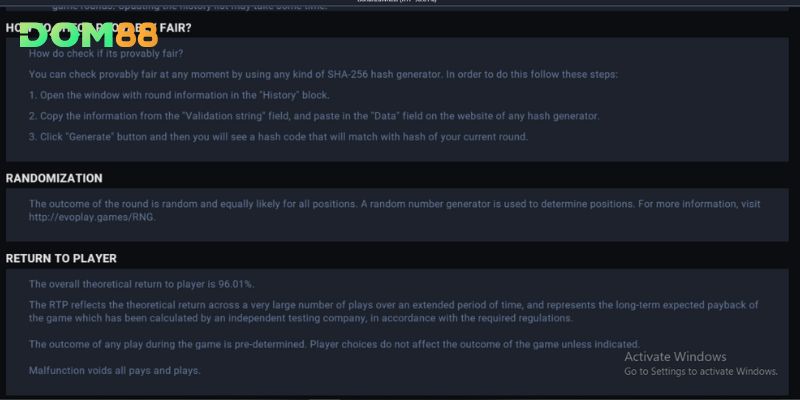
Task: Click the step 3 Generate button instruction
Action: [278, 137]
